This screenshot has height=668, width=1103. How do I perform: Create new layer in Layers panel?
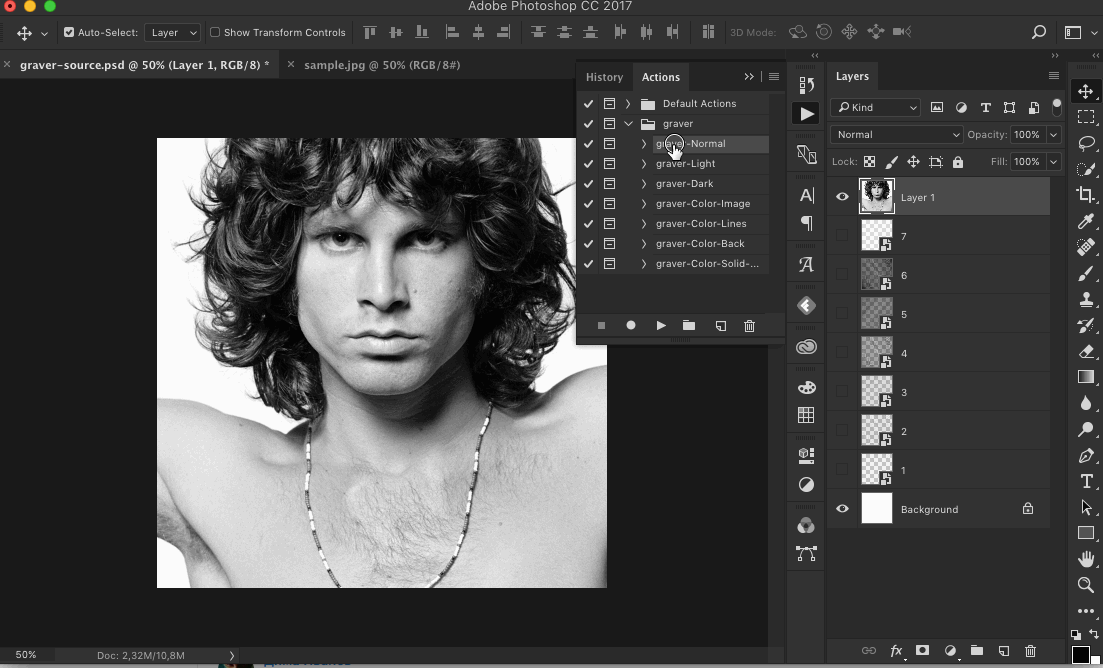tap(1004, 651)
